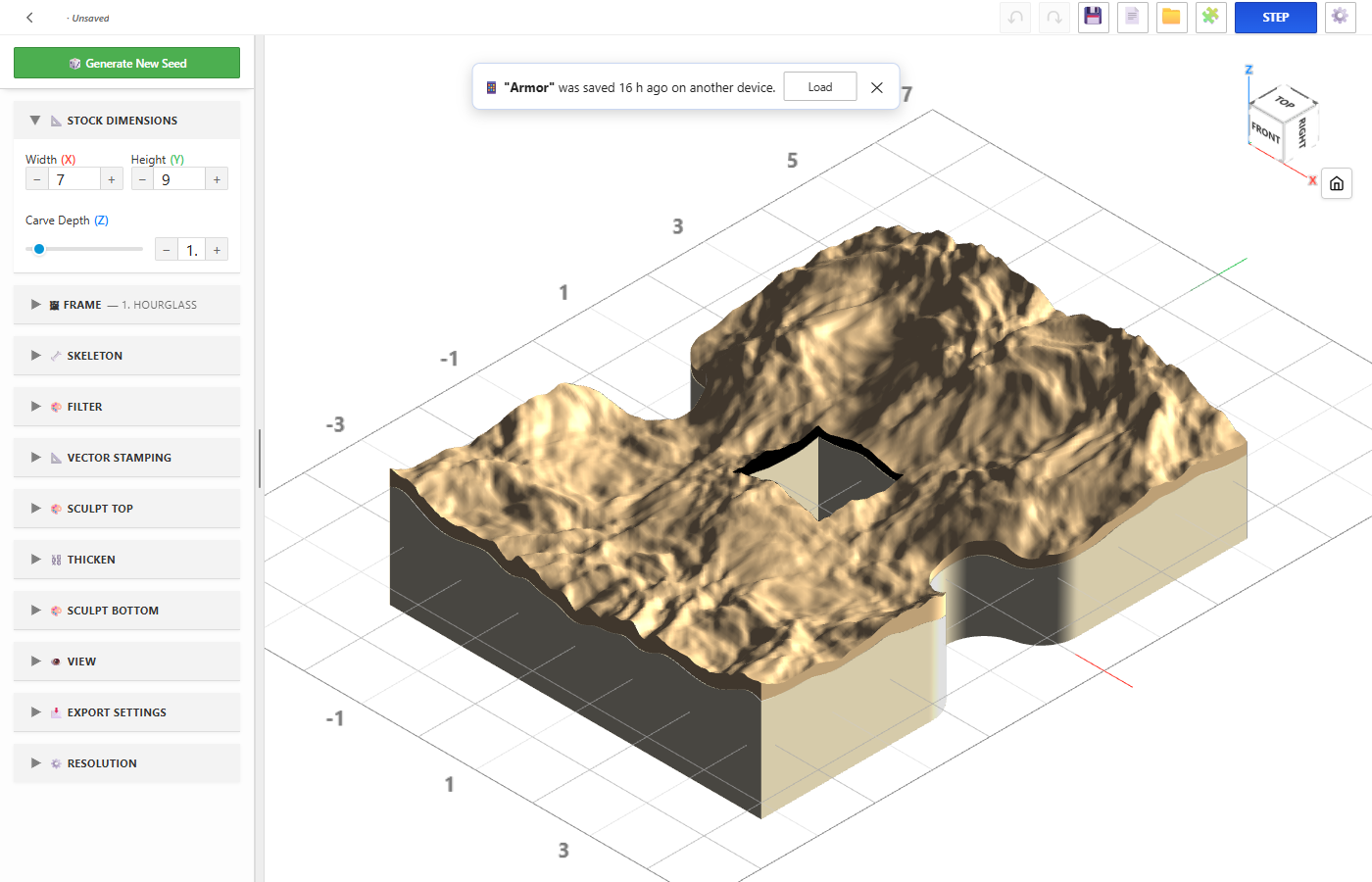Expand the Frame Hourglass section
Image resolution: width=1372 pixels, height=882 pixels.
[126, 305]
